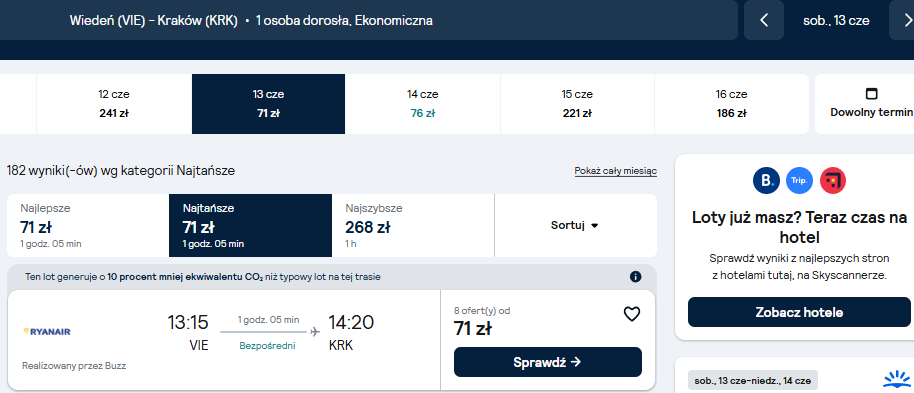Open CO₂ emissions info icon
This screenshot has height=393, width=914.
(x=635, y=276)
